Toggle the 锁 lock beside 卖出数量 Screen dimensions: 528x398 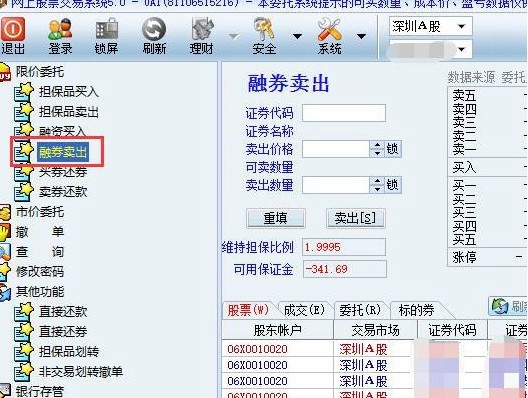pos(393,185)
